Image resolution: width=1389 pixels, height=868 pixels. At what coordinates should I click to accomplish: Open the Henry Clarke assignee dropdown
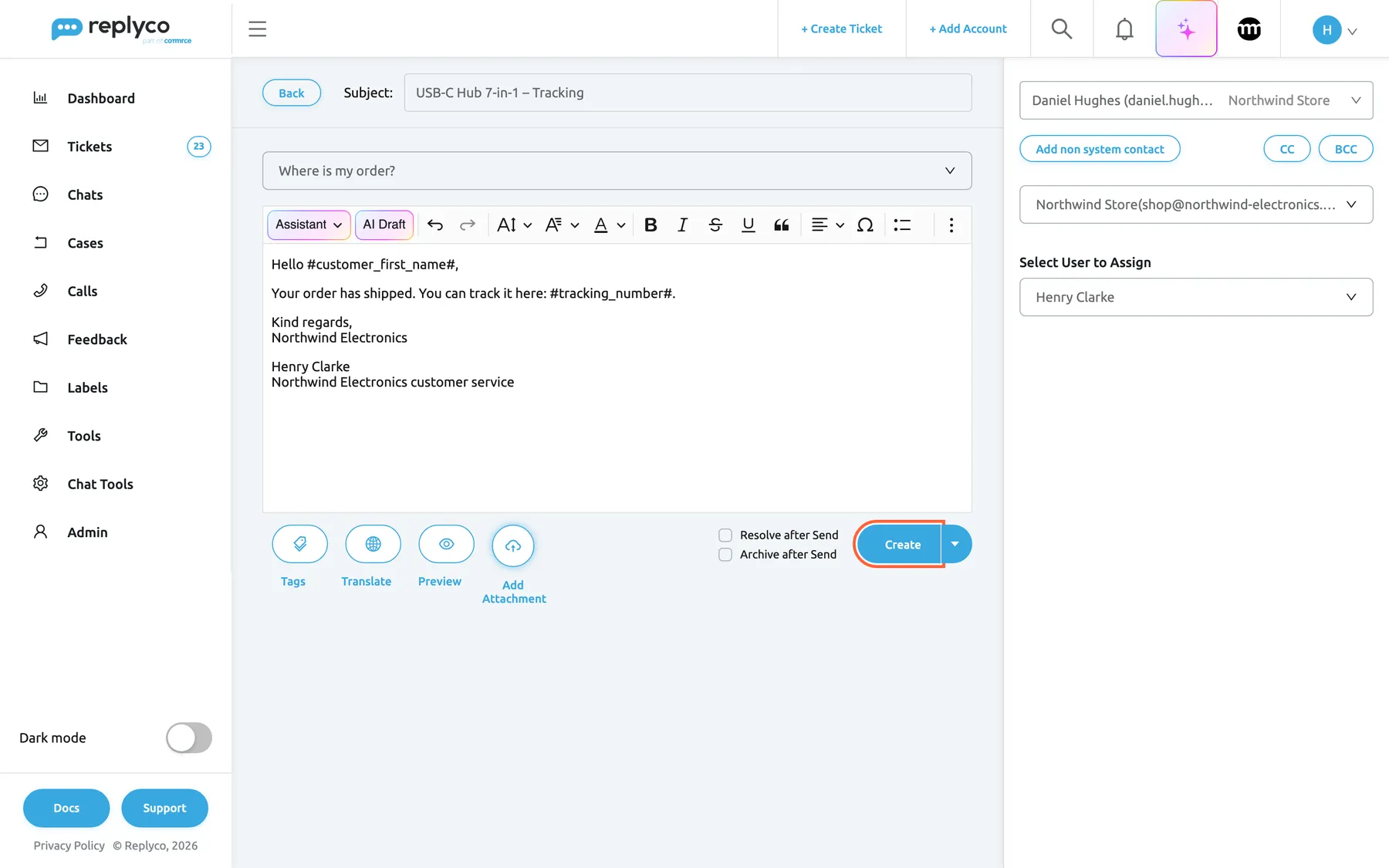tap(1196, 297)
